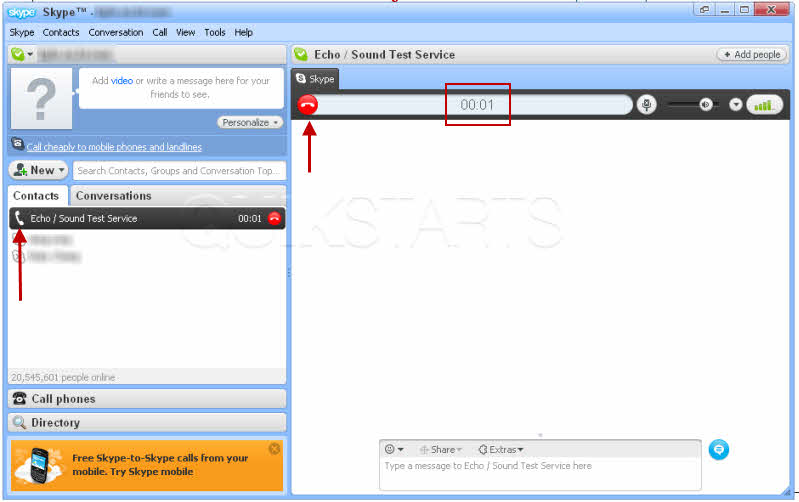Image resolution: width=799 pixels, height=502 pixels.
Task: Open the Personalize dropdown
Action: tap(250, 122)
